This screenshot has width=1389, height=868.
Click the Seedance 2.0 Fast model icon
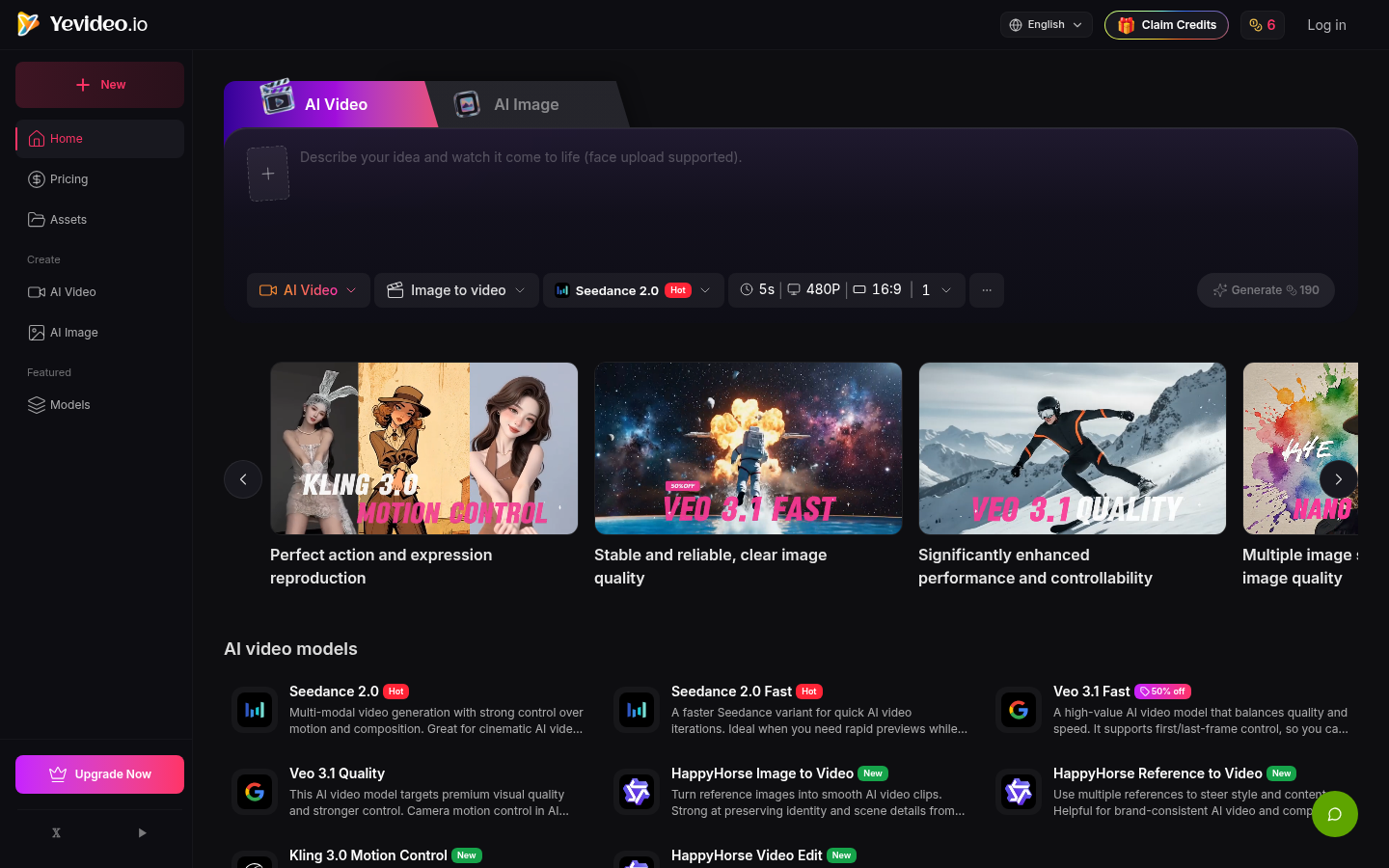tap(637, 711)
